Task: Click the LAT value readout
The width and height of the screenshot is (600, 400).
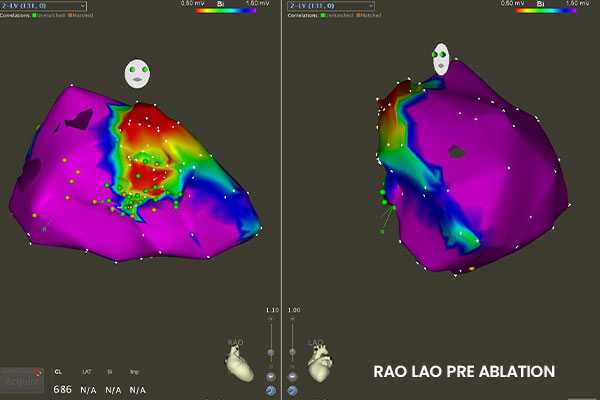Action: [88, 388]
